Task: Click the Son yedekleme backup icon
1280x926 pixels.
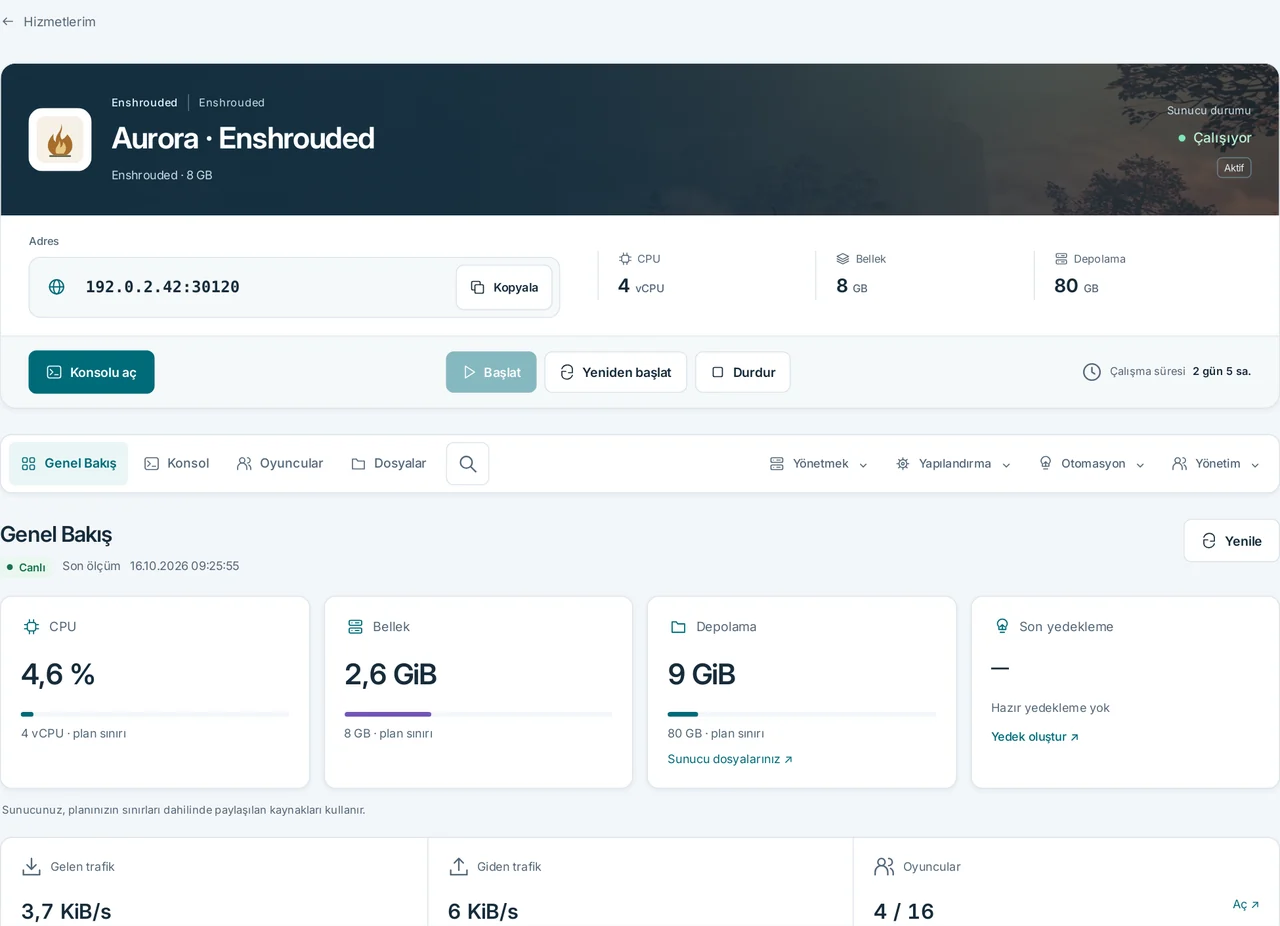Action: [1002, 627]
